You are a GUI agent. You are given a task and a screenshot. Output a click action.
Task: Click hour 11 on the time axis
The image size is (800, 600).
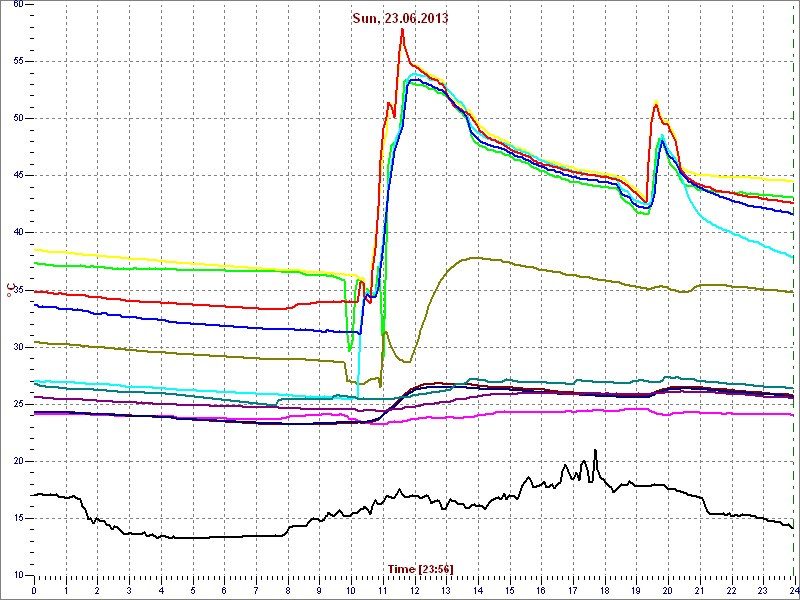[x=382, y=590]
